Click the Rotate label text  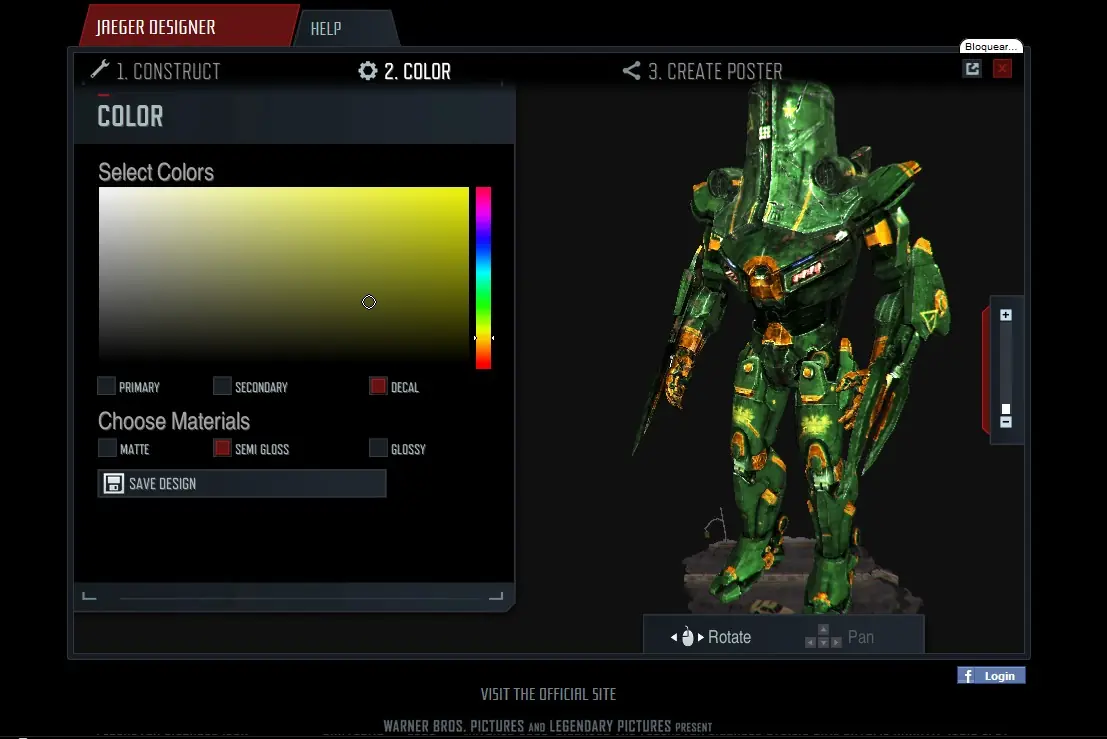point(729,637)
